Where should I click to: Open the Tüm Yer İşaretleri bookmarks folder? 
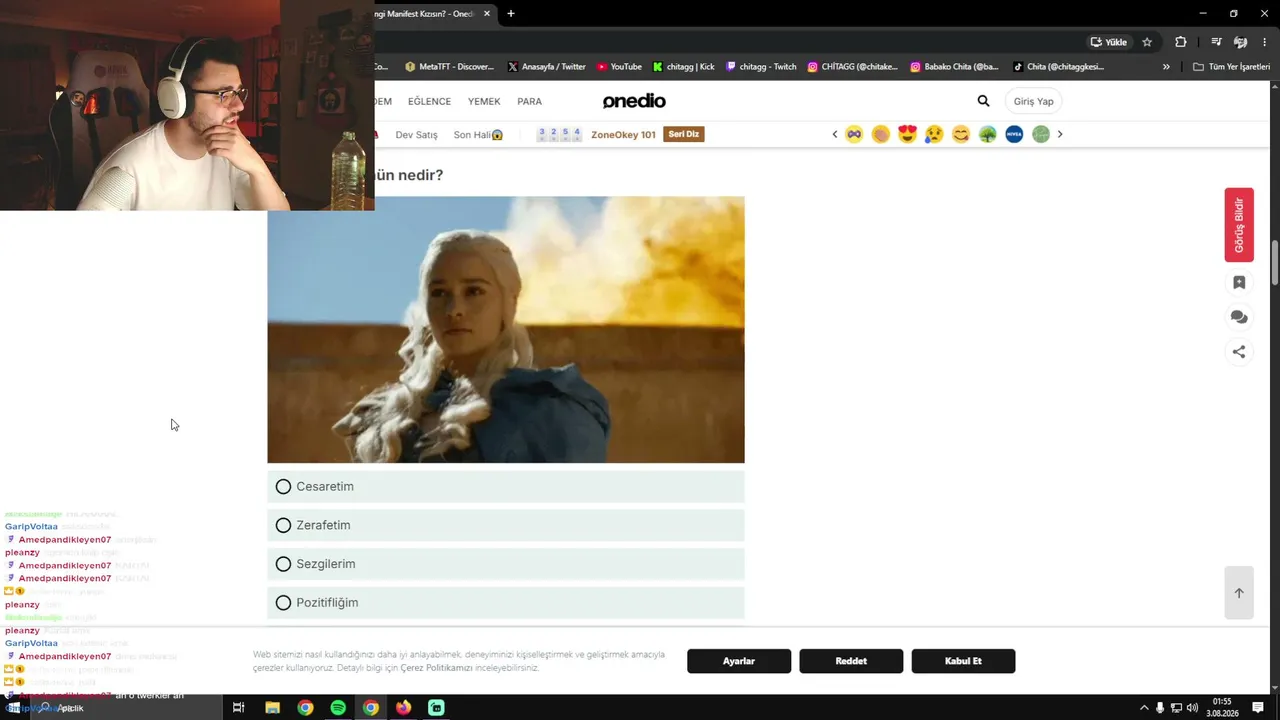pos(1231,67)
